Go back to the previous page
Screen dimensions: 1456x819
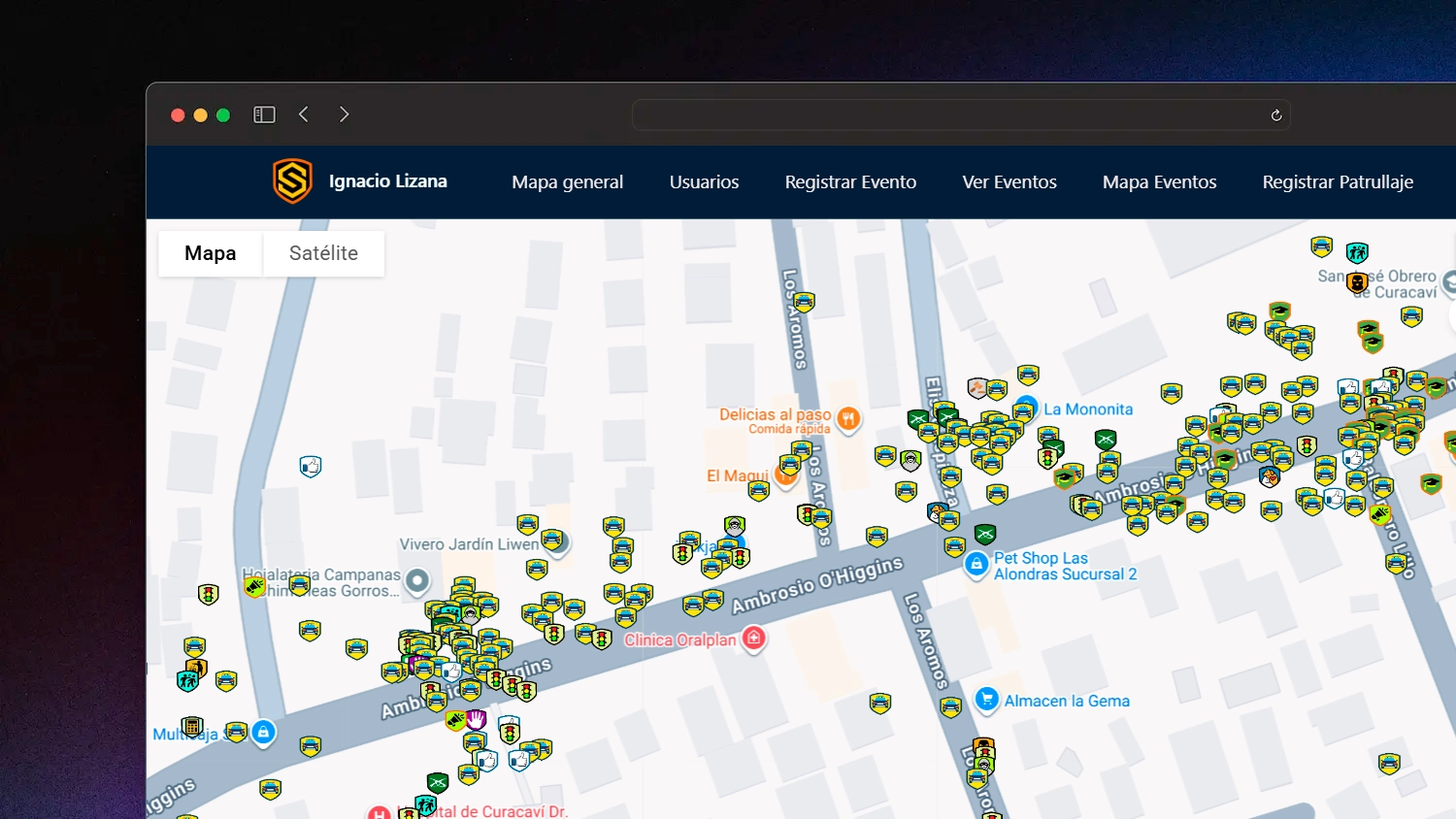coord(304,115)
